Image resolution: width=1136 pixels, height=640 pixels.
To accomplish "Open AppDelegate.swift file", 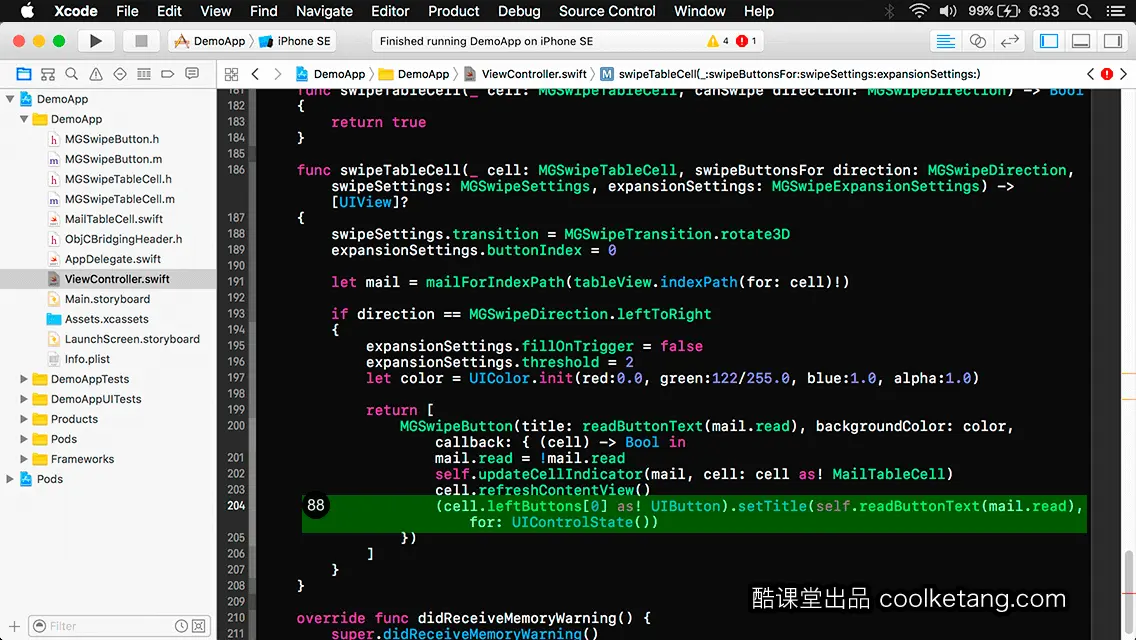I will click(x=112, y=259).
